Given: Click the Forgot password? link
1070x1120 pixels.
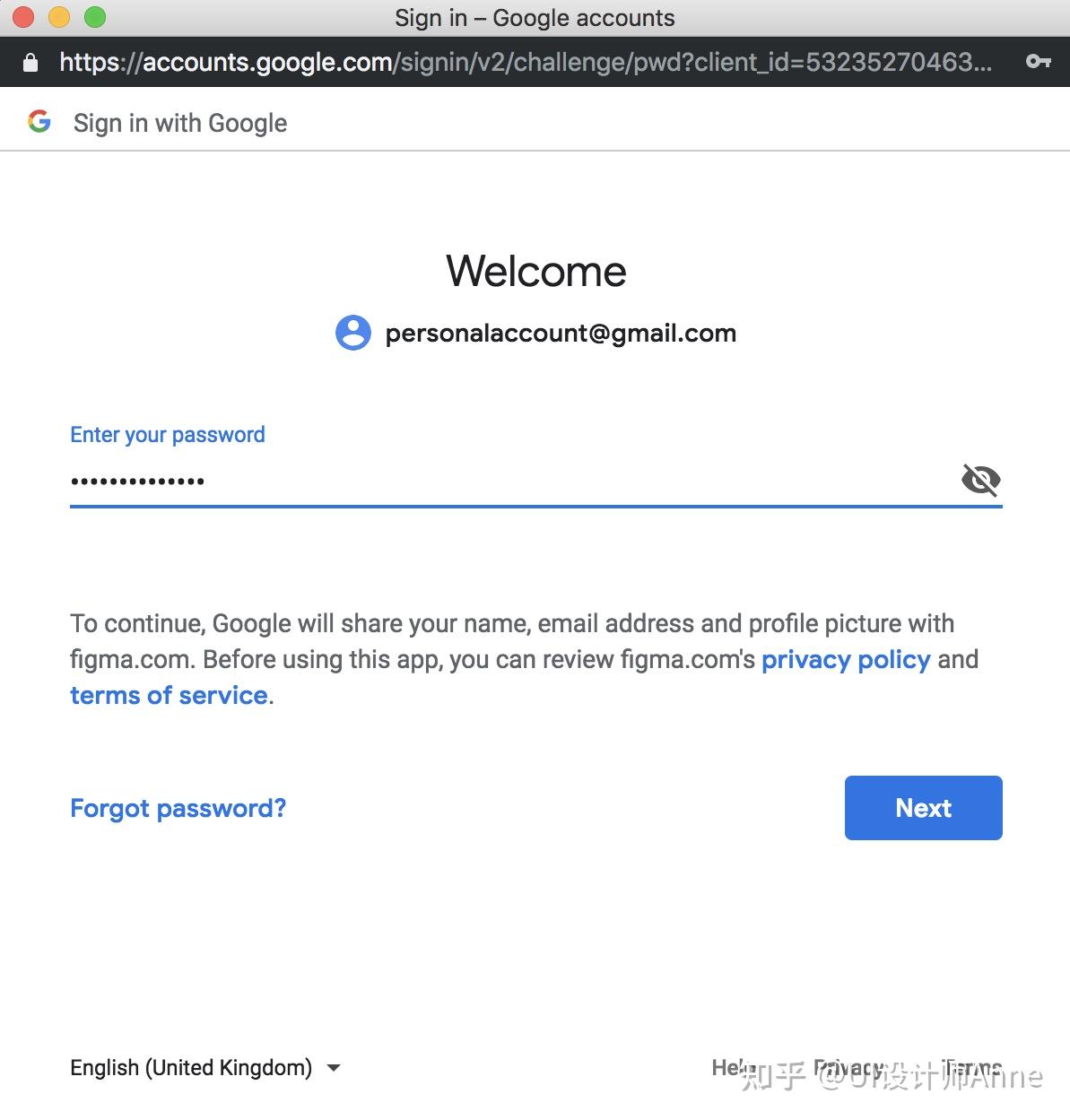Looking at the screenshot, I should point(178,808).
